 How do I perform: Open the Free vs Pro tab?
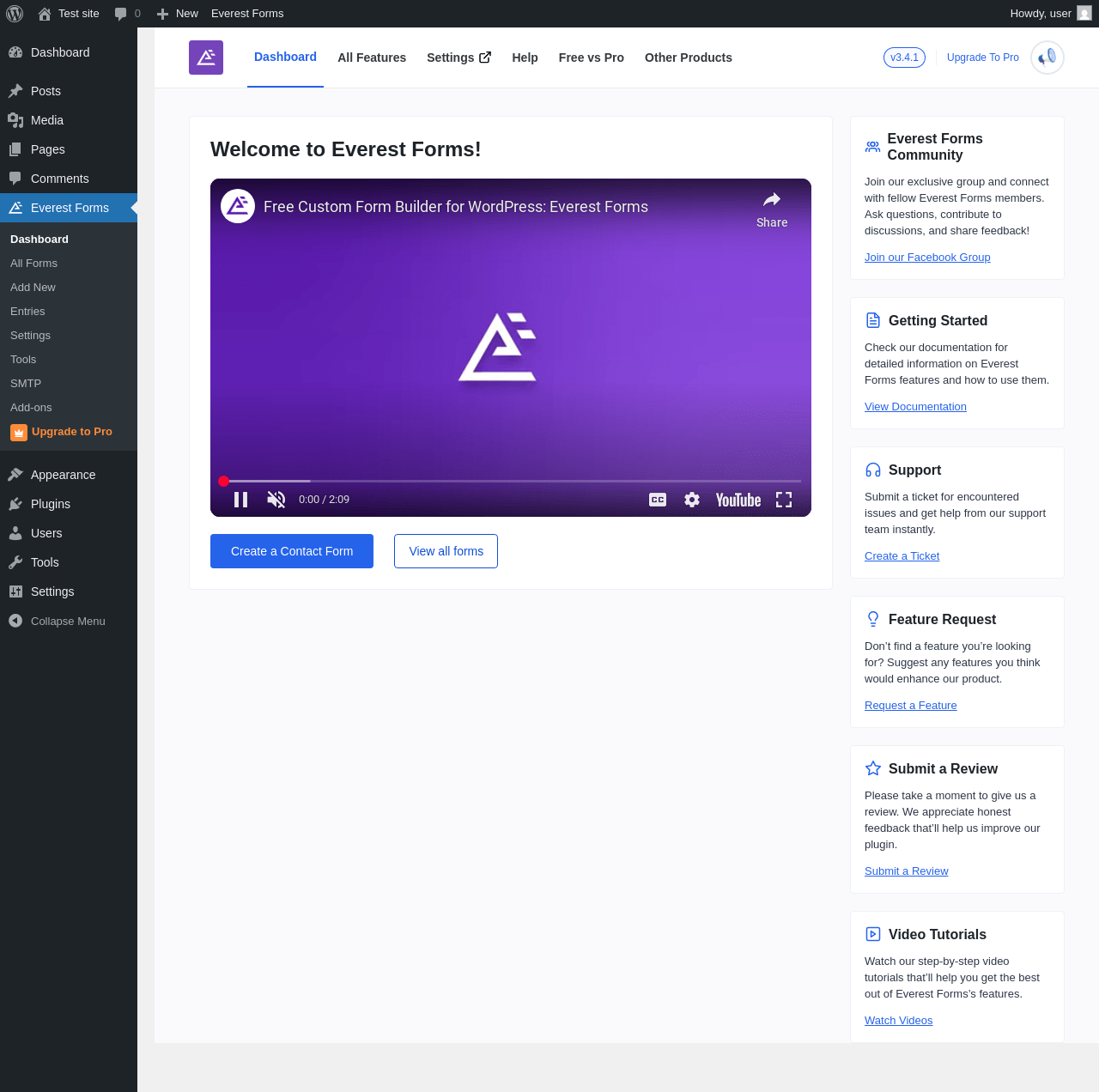(592, 58)
